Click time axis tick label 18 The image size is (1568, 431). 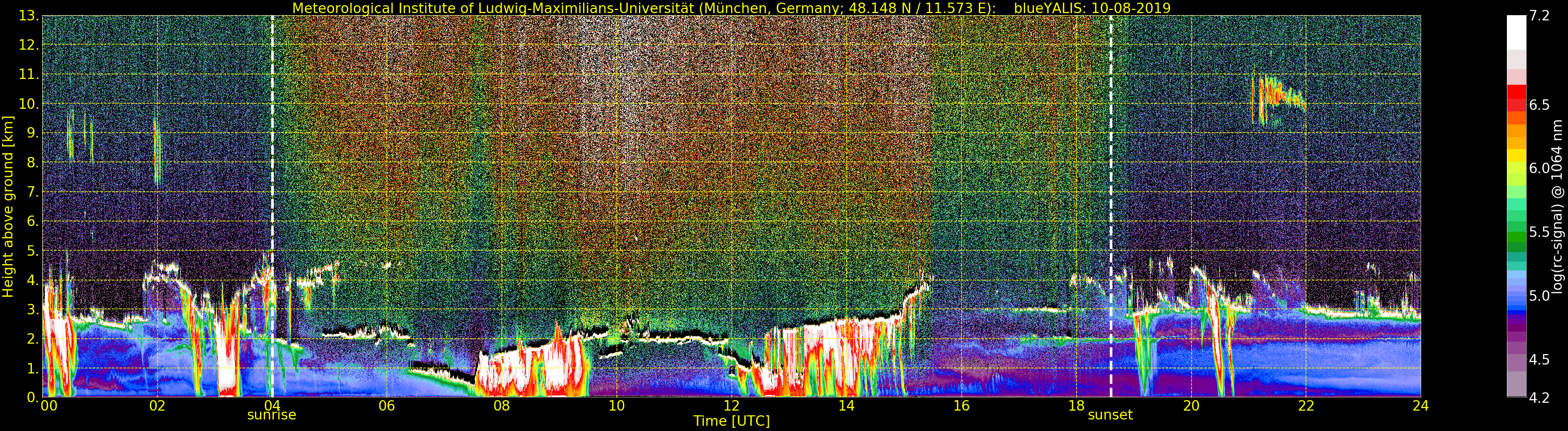1076,406
